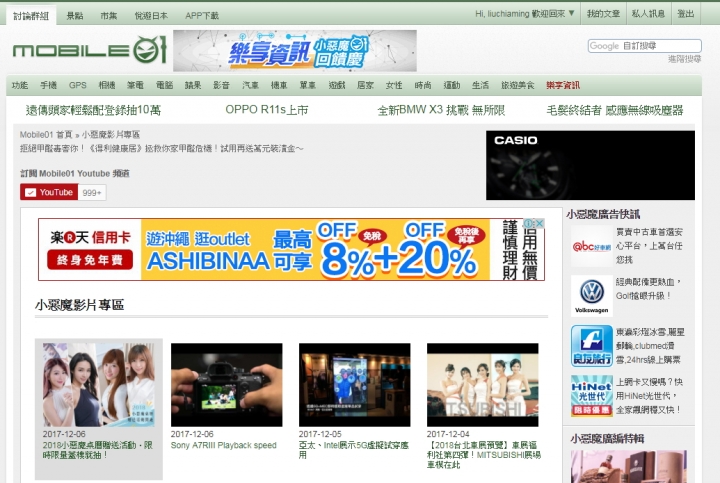Open 私人訊息 inbox link
This screenshot has height=483, width=720.
coord(648,14)
